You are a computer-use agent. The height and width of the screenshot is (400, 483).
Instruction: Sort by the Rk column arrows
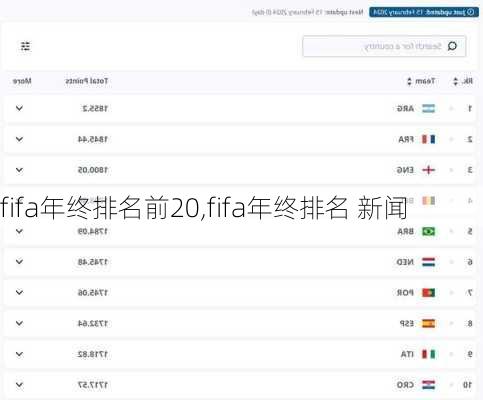click(x=456, y=81)
